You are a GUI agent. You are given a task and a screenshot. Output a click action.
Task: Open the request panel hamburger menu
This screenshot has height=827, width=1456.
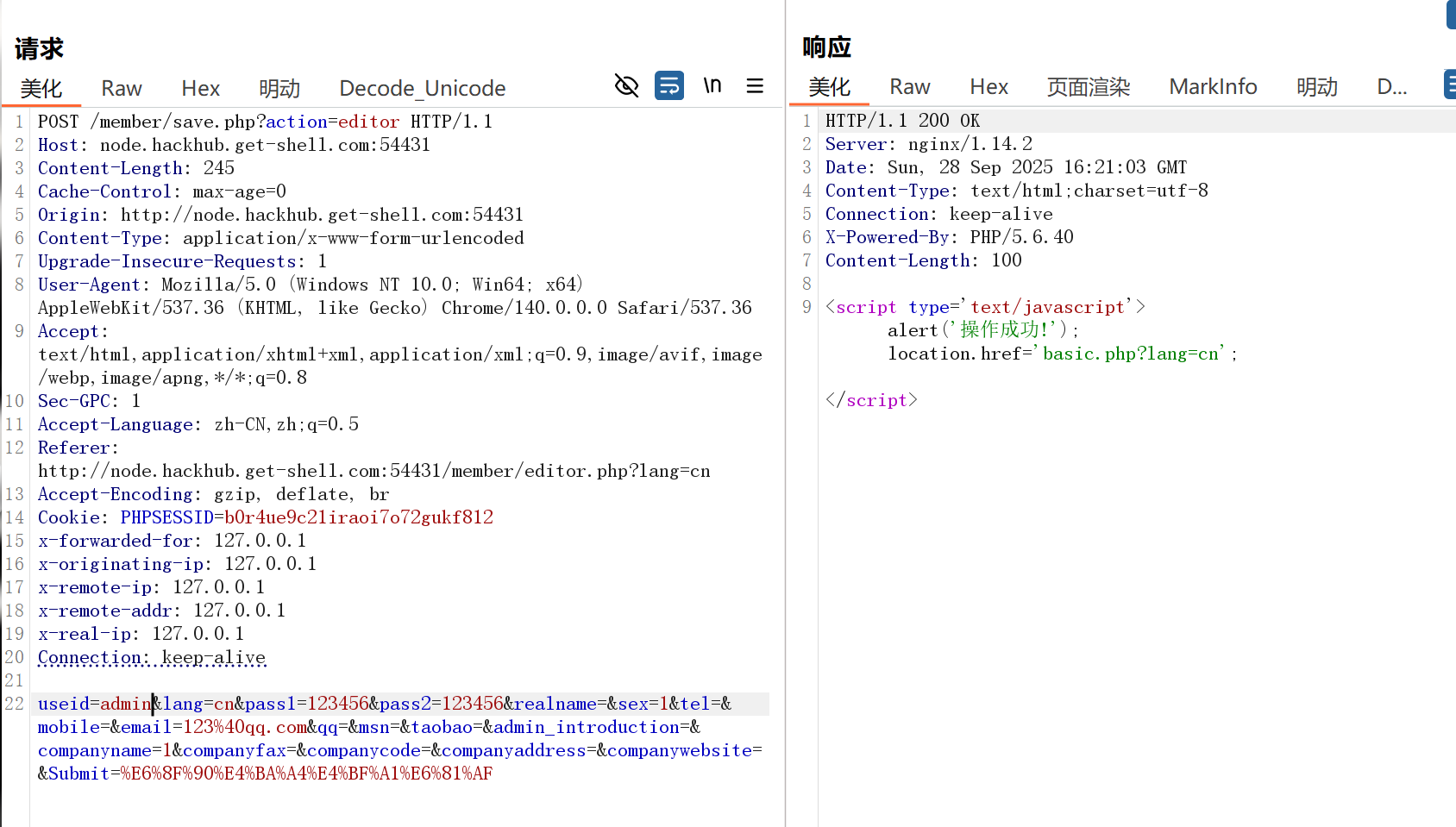[x=755, y=85]
